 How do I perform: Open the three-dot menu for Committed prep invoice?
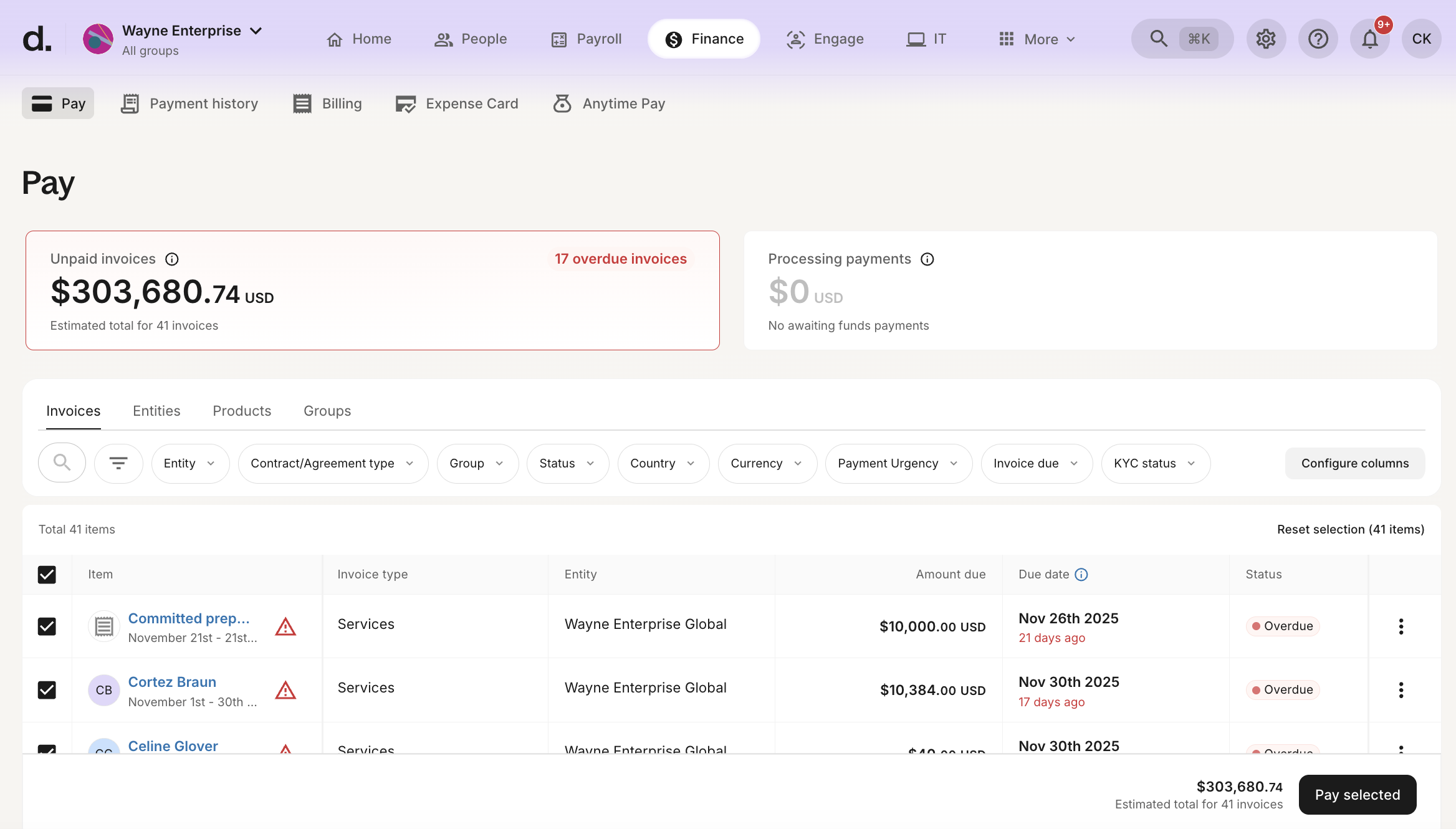tap(1401, 626)
